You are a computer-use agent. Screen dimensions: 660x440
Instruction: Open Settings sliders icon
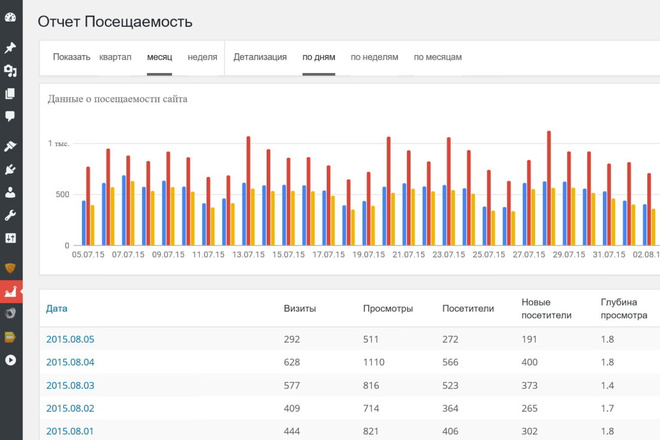(x=10, y=238)
